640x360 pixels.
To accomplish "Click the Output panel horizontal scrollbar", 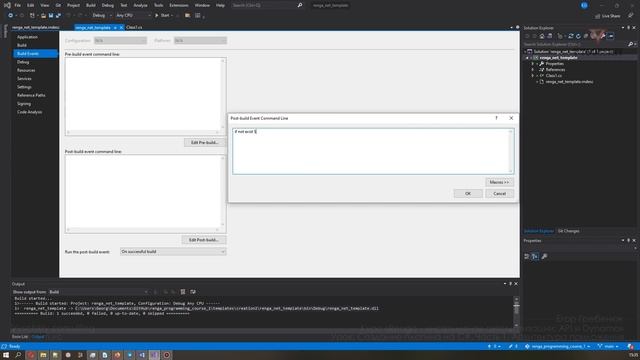I will (x=261, y=331).
